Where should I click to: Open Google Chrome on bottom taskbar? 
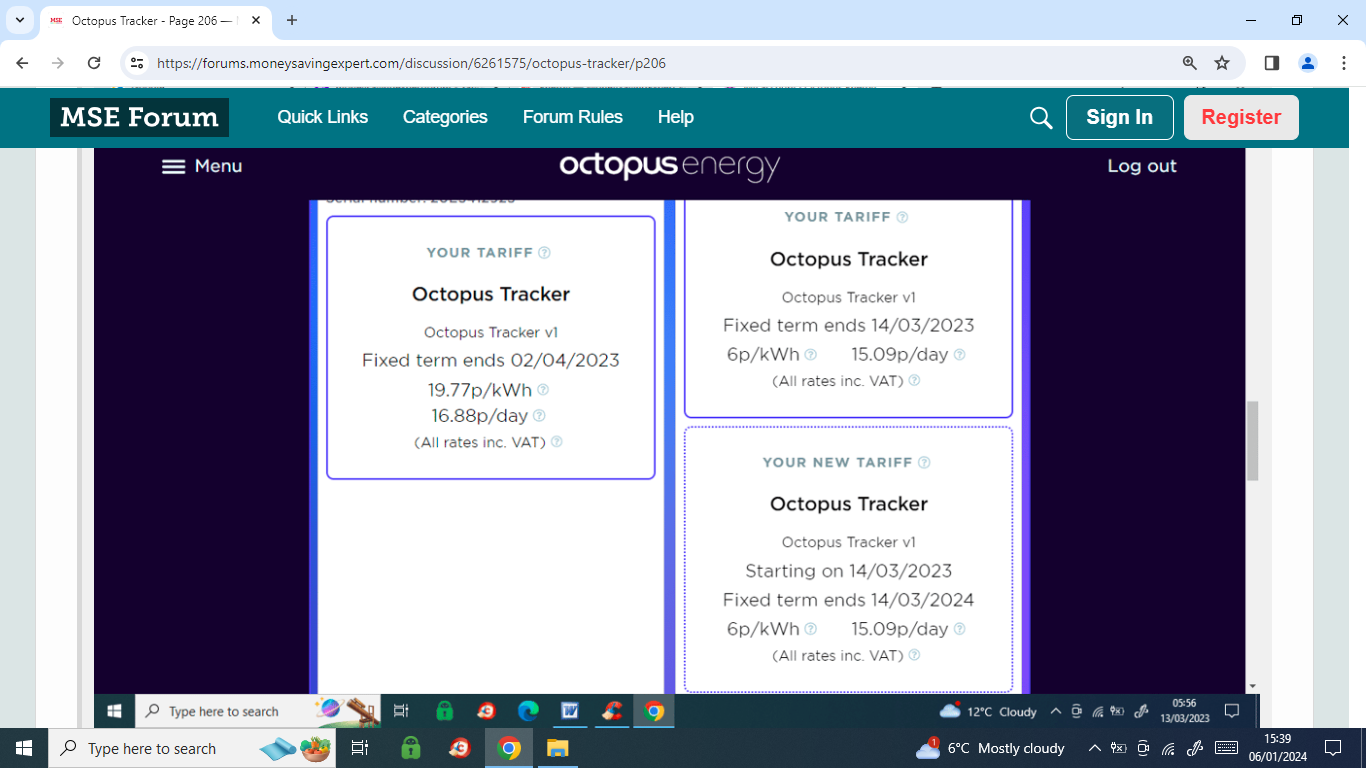point(509,748)
